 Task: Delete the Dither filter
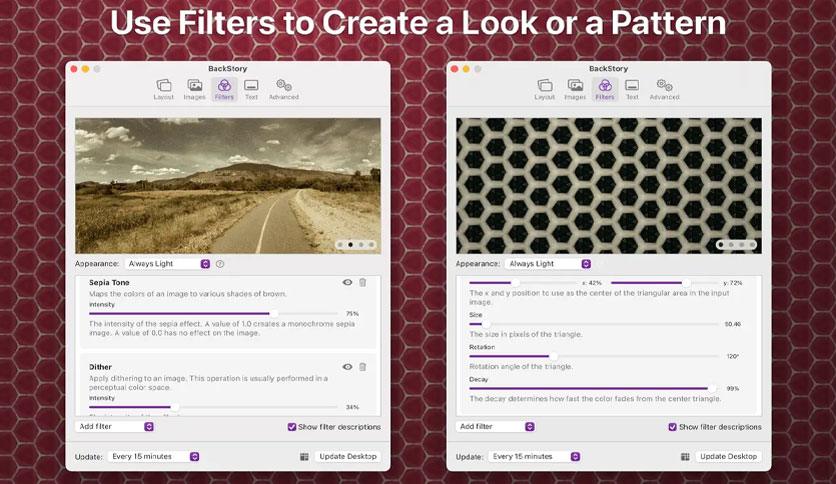[x=363, y=367]
